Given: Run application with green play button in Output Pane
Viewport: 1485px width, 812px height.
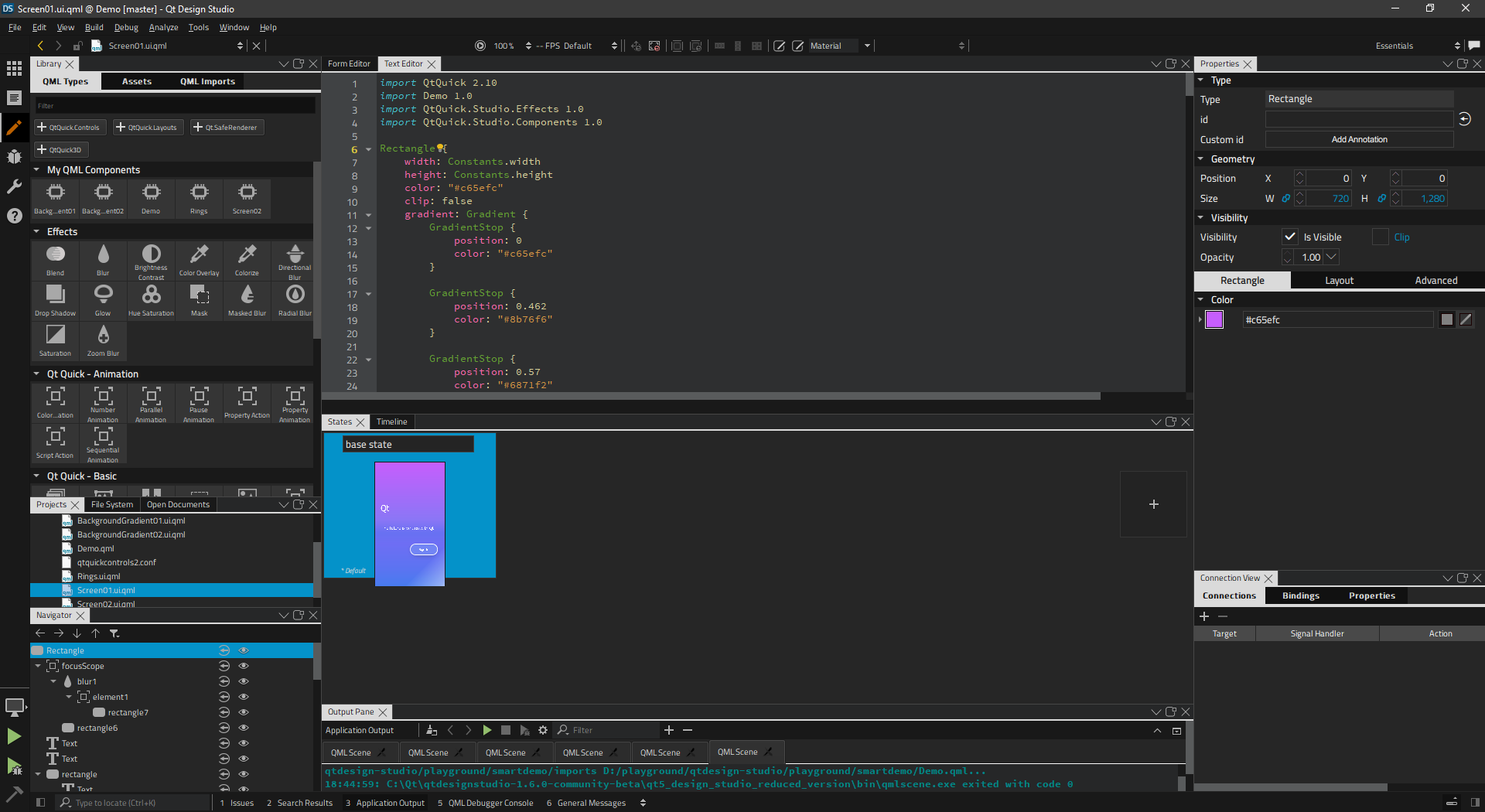Looking at the screenshot, I should coord(487,730).
